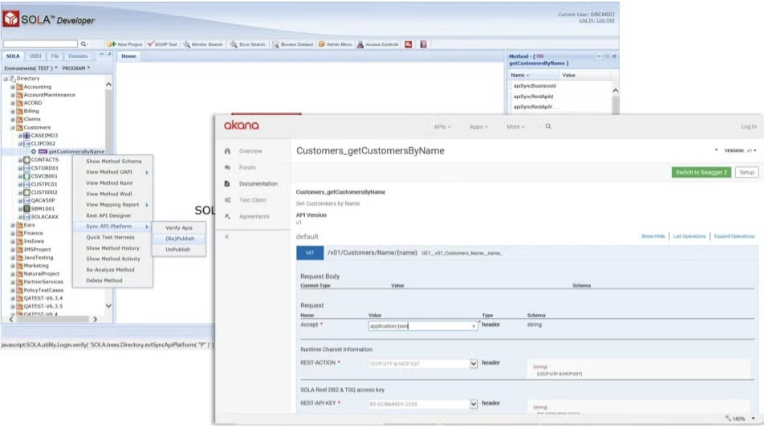Image resolution: width=764 pixels, height=428 pixels.
Task: Expand the Accounting folder node
Action: coord(13,87)
